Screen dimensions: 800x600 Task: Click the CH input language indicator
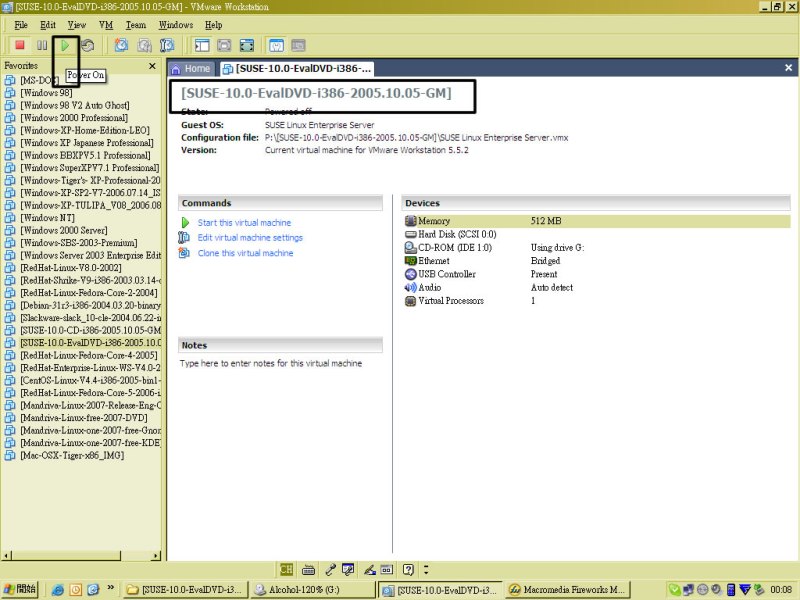tap(286, 569)
